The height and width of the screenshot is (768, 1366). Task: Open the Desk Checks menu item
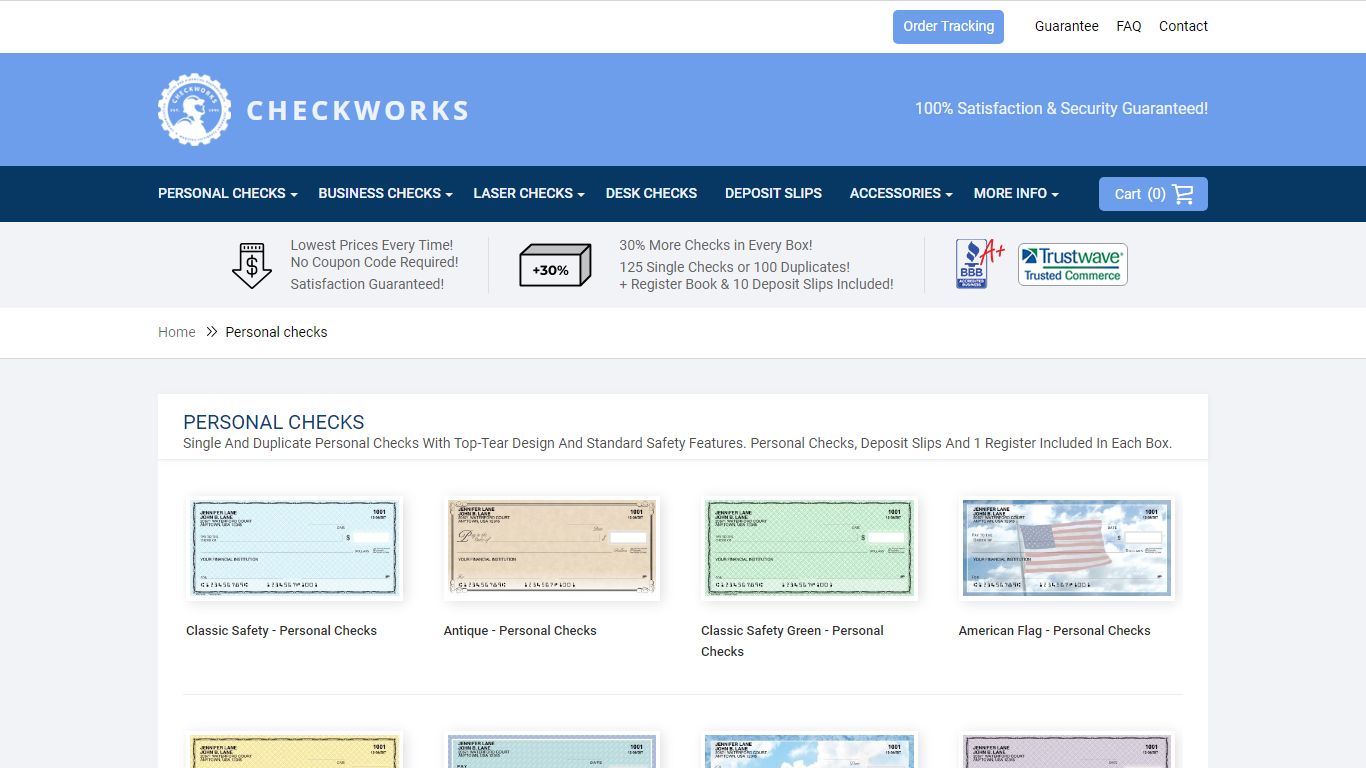pos(651,193)
